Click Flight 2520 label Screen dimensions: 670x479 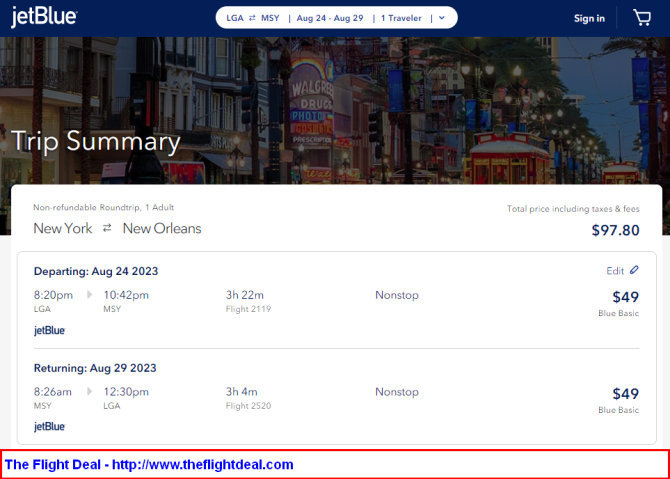click(x=248, y=406)
